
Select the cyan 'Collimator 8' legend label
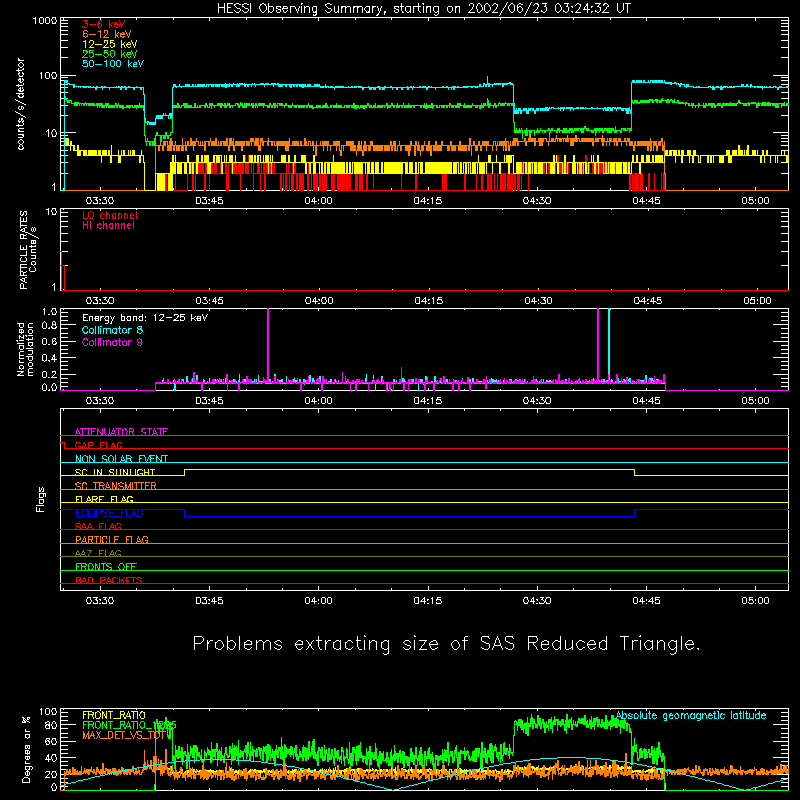[x=112, y=330]
